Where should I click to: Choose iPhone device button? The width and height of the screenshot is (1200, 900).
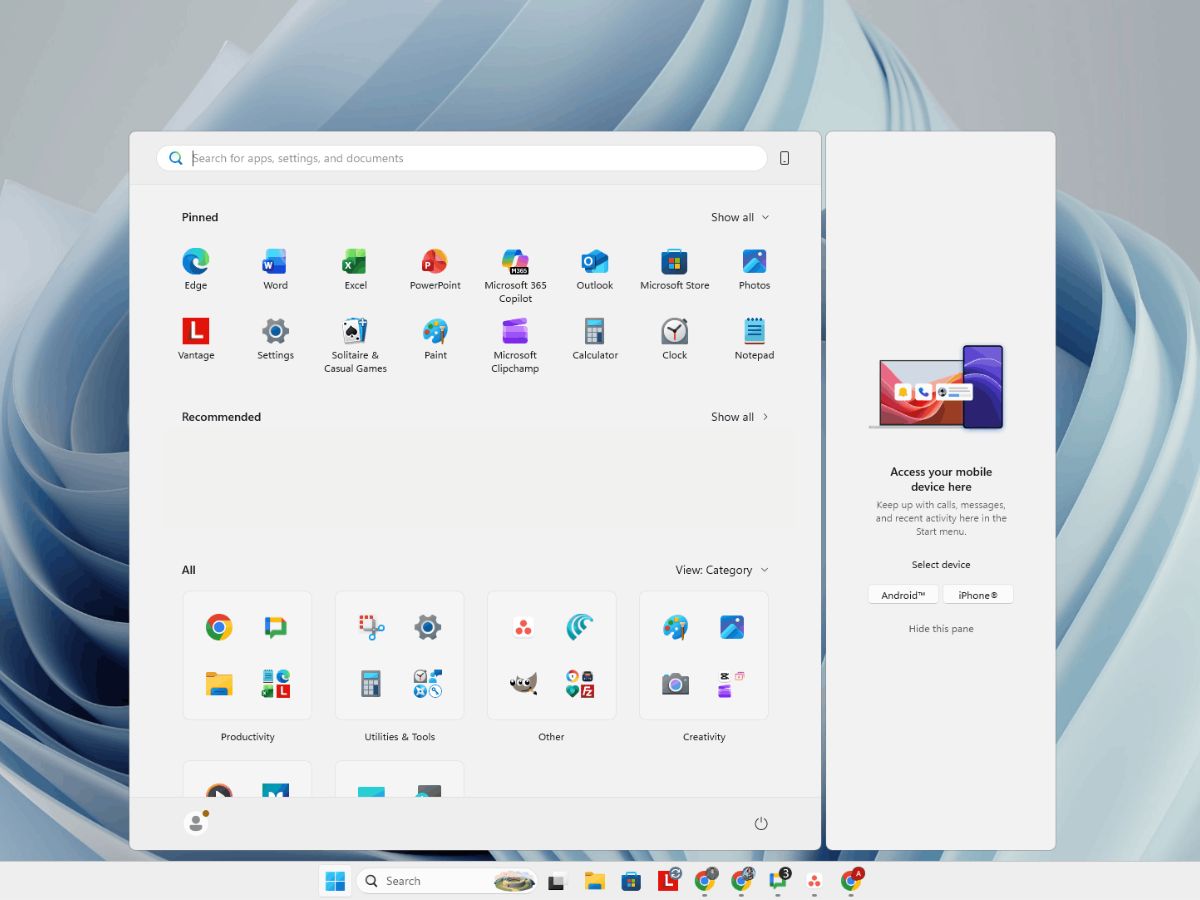click(x=978, y=595)
